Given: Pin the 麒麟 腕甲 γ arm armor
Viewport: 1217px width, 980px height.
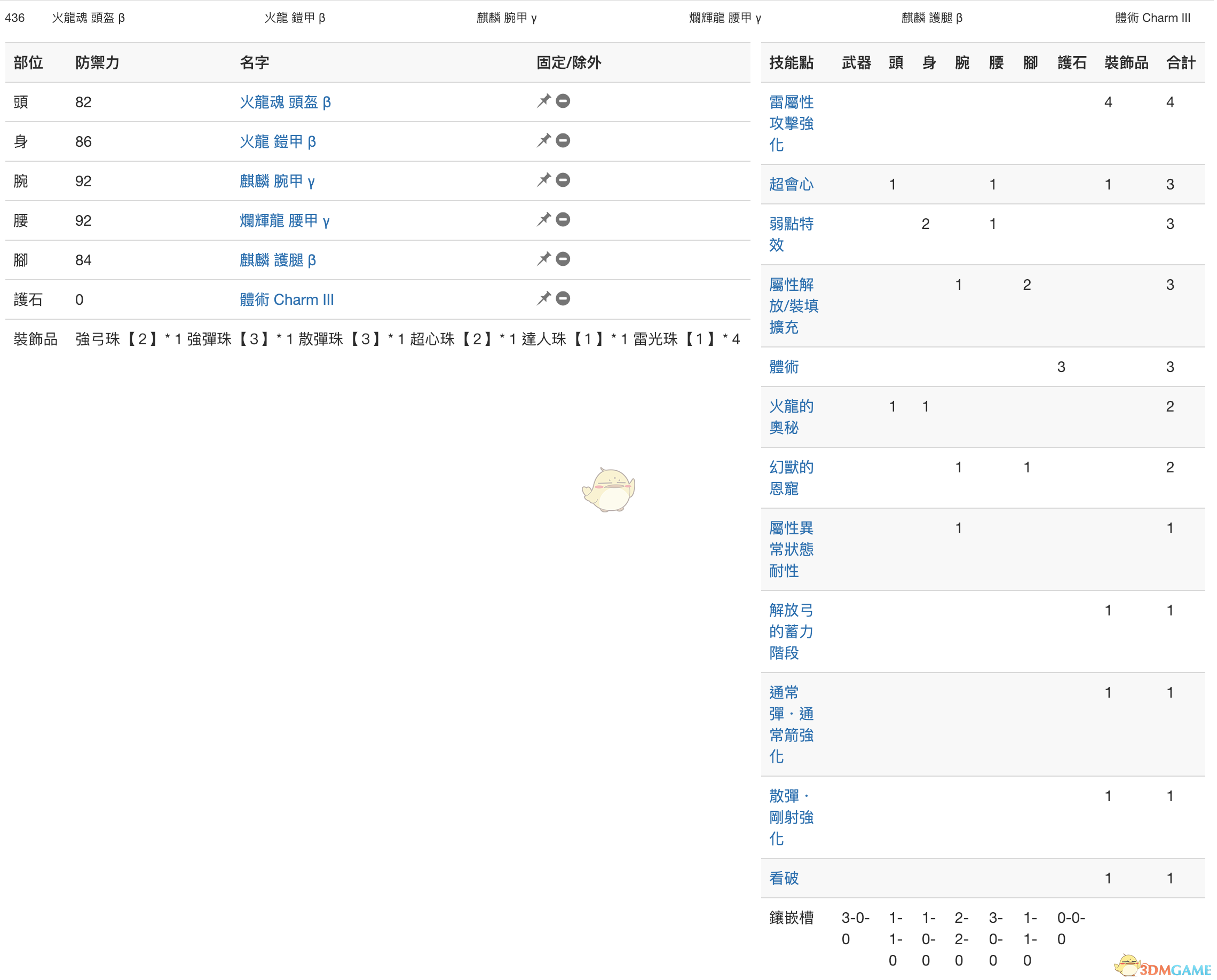Looking at the screenshot, I should pos(543,180).
